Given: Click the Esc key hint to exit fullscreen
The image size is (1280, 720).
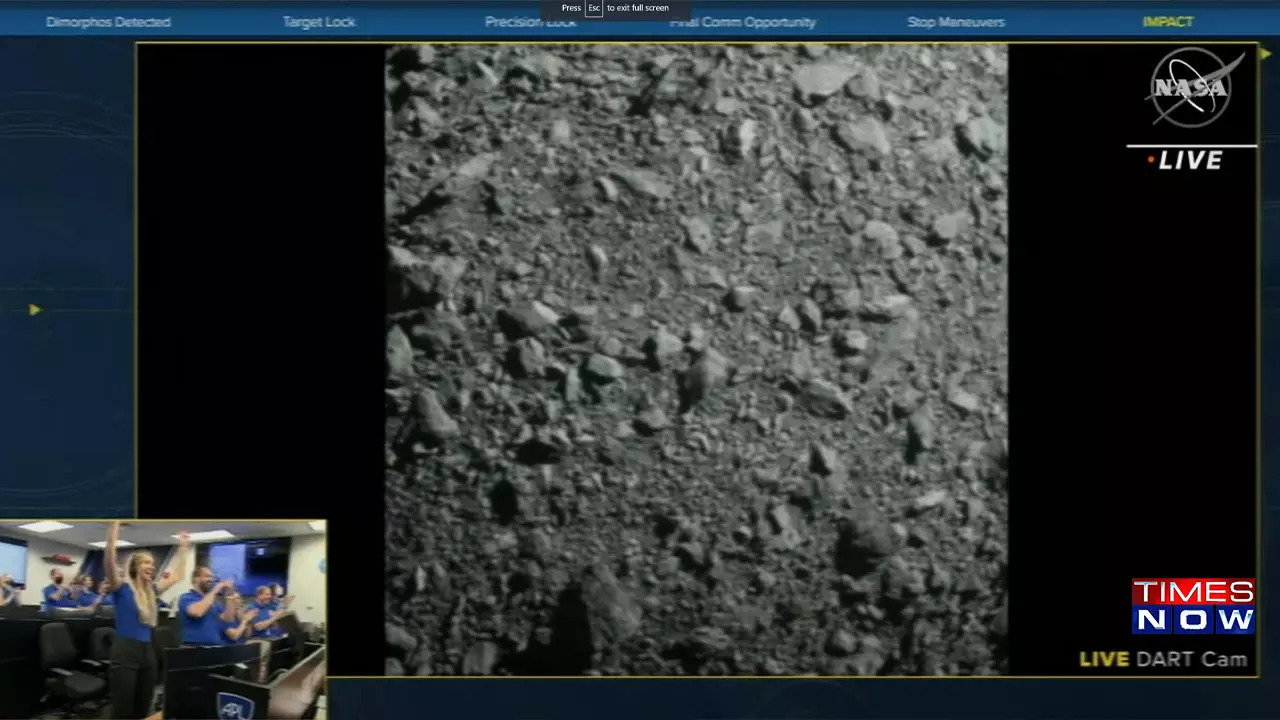Looking at the screenshot, I should (x=594, y=7).
